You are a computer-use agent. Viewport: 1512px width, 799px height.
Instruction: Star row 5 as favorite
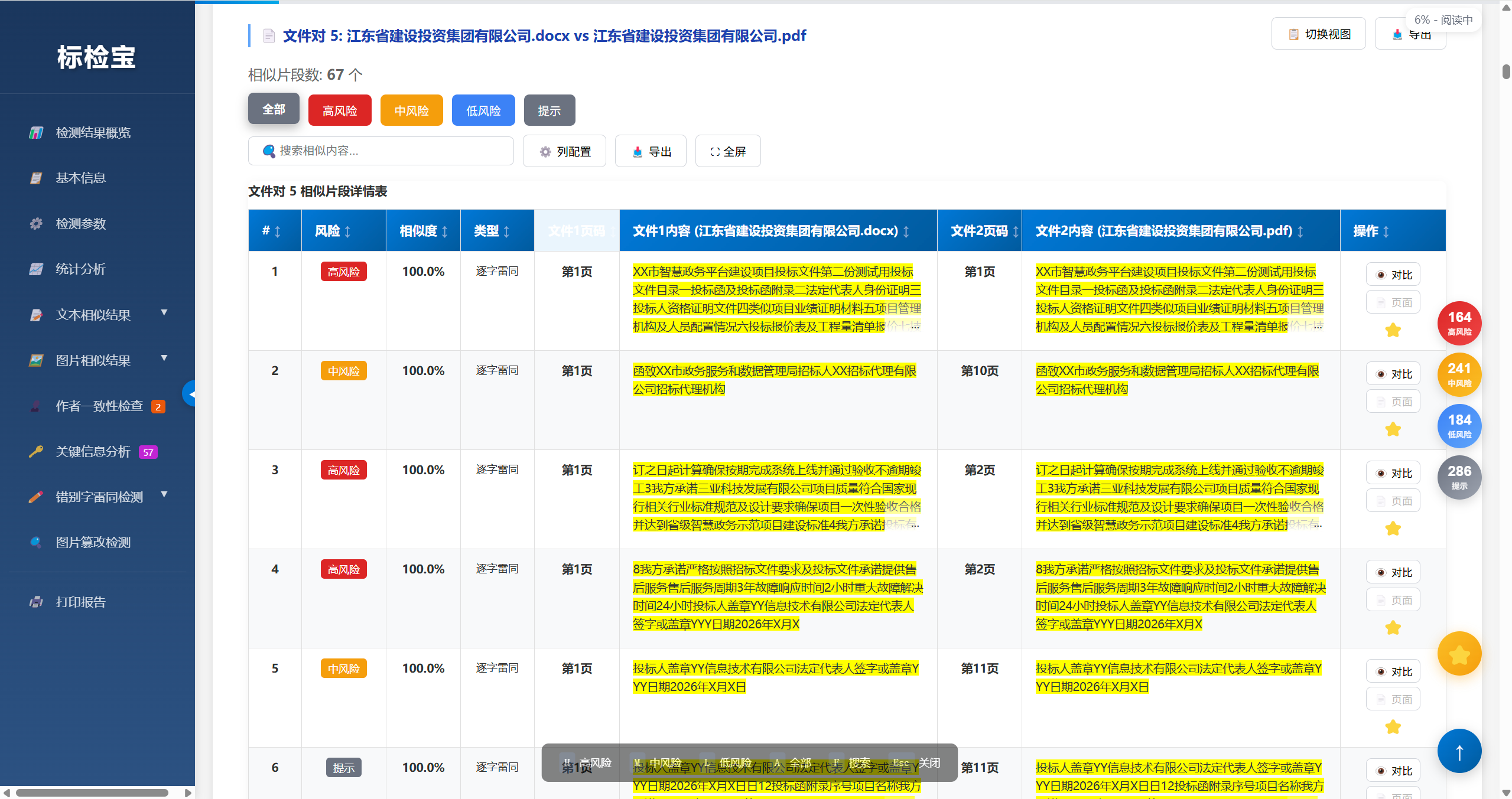[1393, 727]
